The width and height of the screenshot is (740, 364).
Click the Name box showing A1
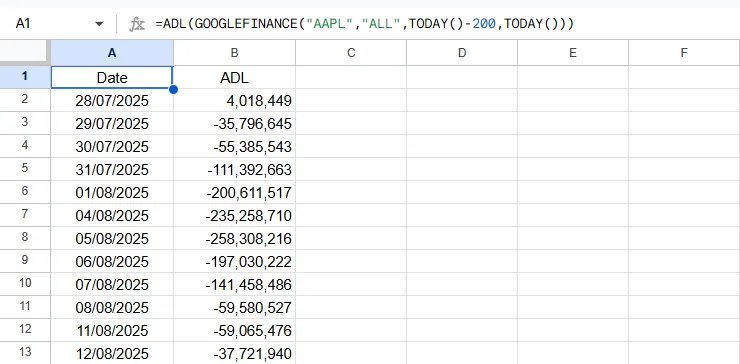click(23, 24)
